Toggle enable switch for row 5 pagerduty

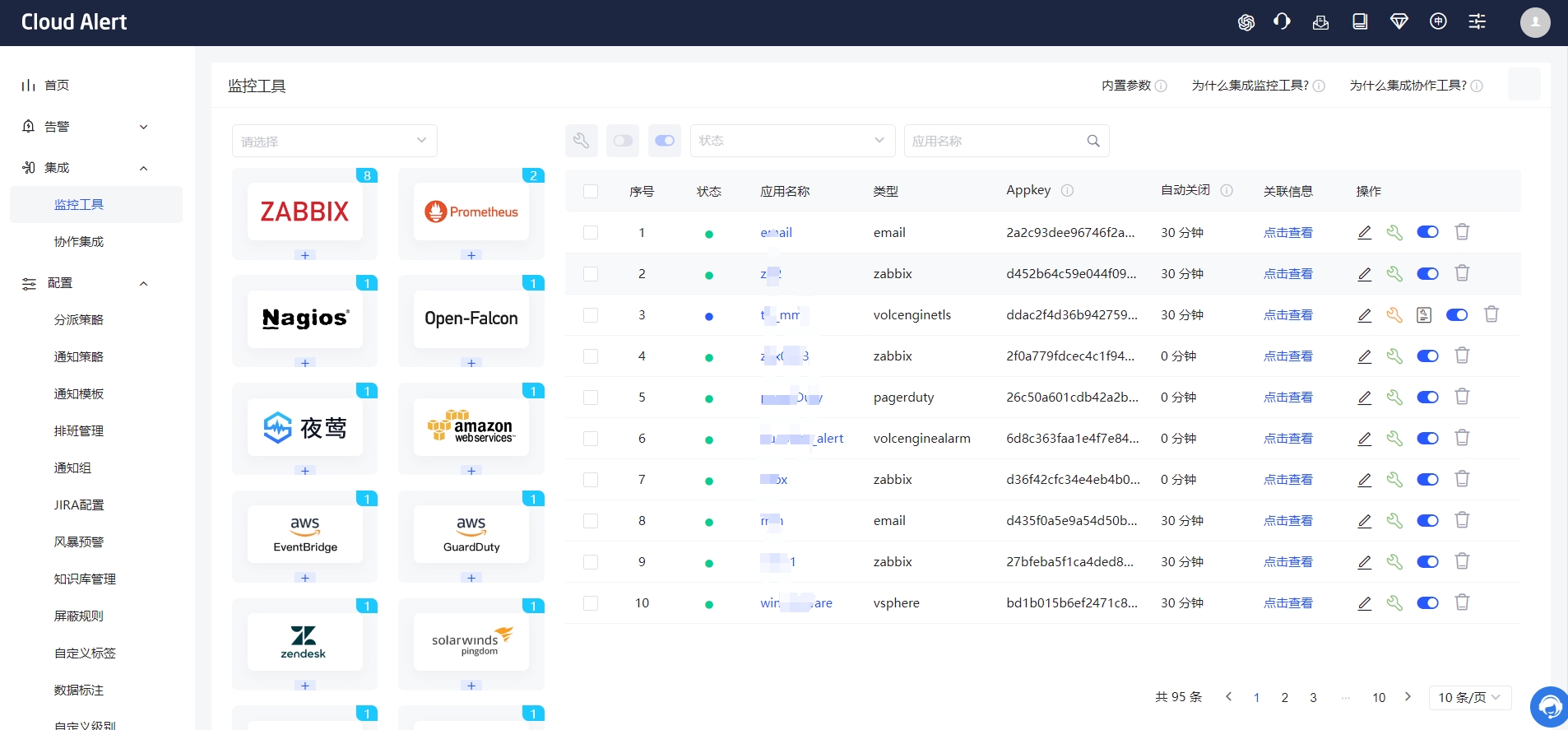coord(1428,397)
